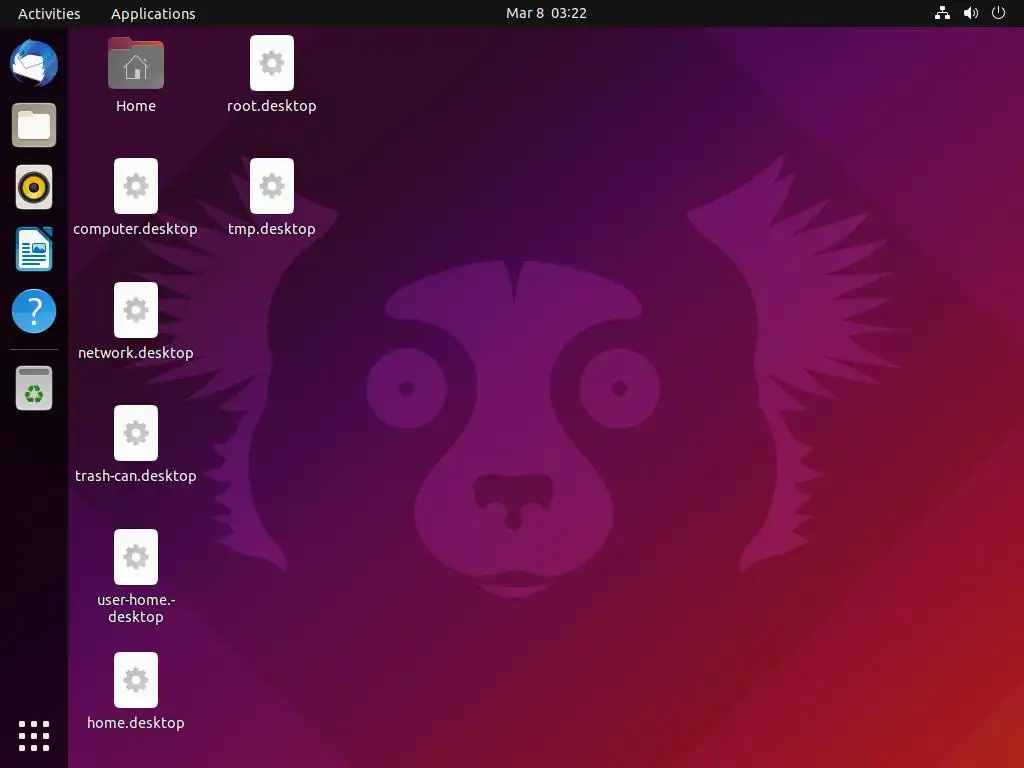The image size is (1024, 768).
Task: Select the trash-can.desktop file icon
Action: click(x=136, y=433)
